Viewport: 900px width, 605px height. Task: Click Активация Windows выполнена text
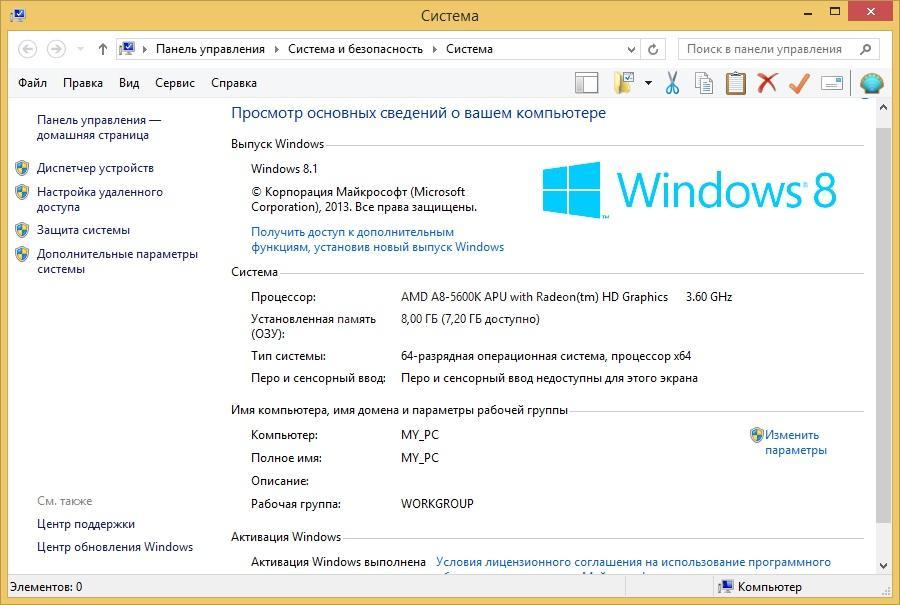338,562
